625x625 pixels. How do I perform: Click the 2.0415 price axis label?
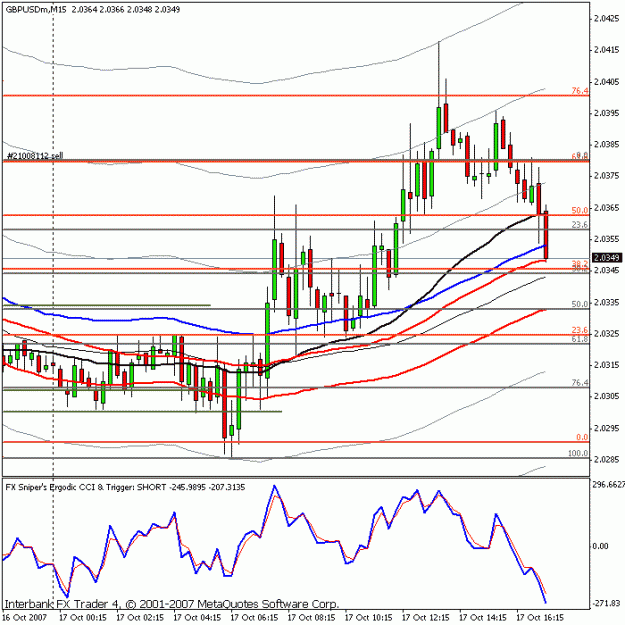tap(607, 50)
